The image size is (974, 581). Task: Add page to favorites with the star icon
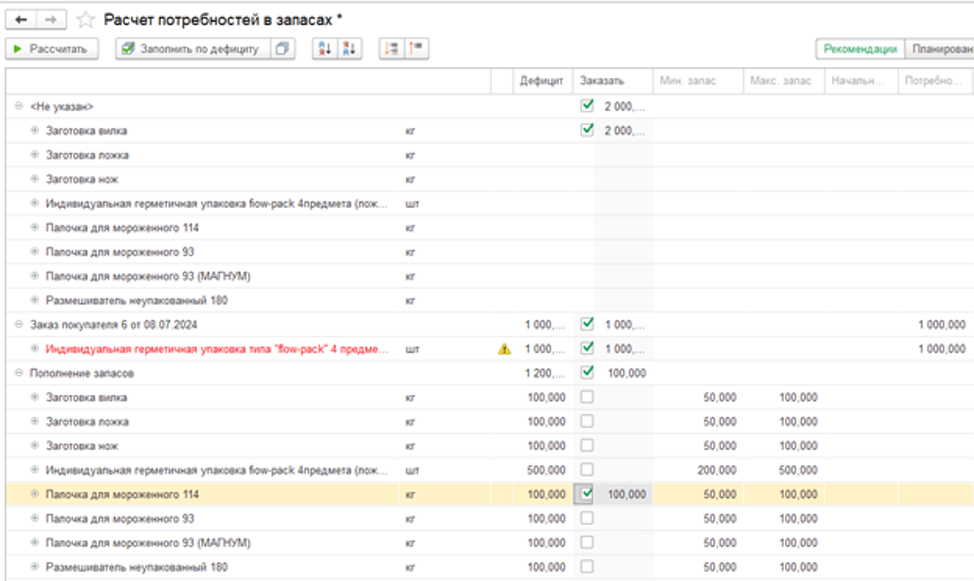click(x=85, y=20)
